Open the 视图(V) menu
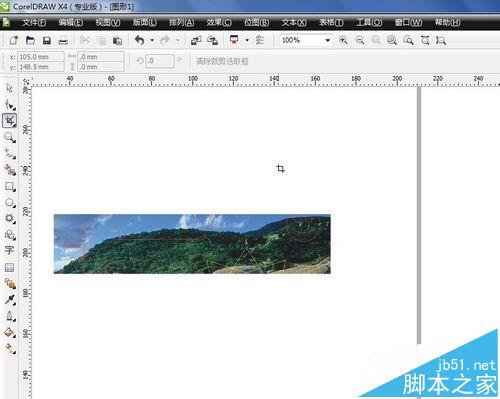This screenshot has width=500, height=399. (108, 23)
